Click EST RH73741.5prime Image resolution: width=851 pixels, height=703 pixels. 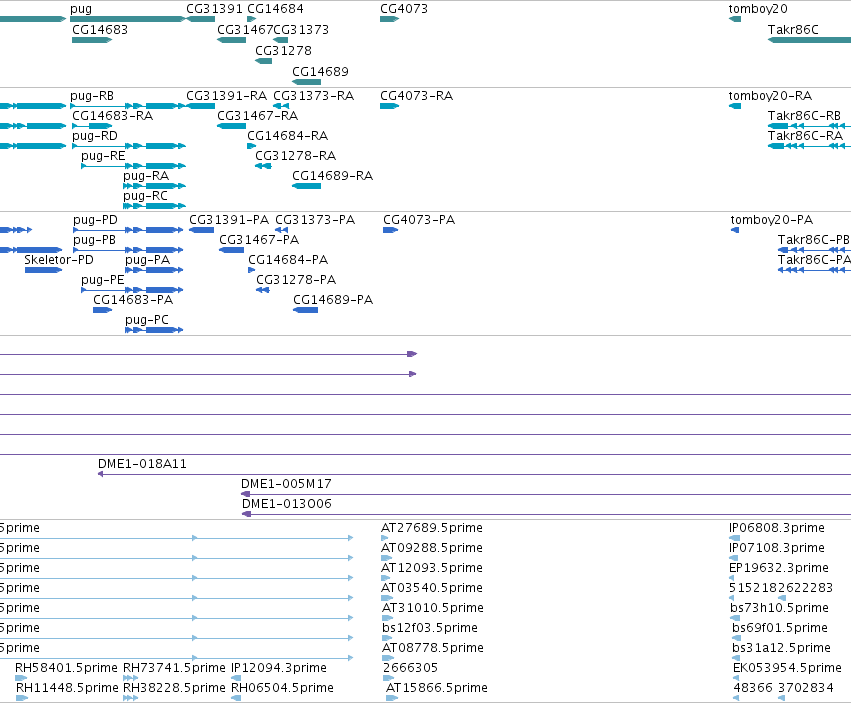coord(174,668)
